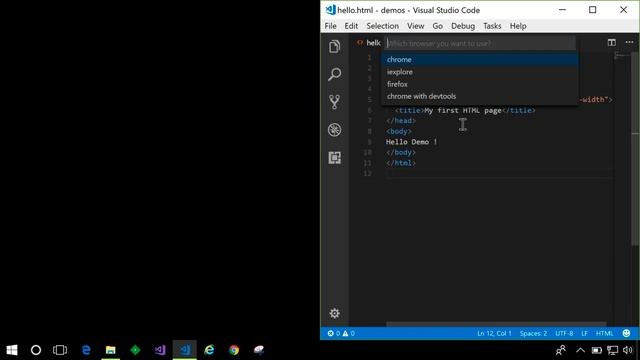
Task: Launch Internet Explorer from the taskbar
Action: [209, 350]
